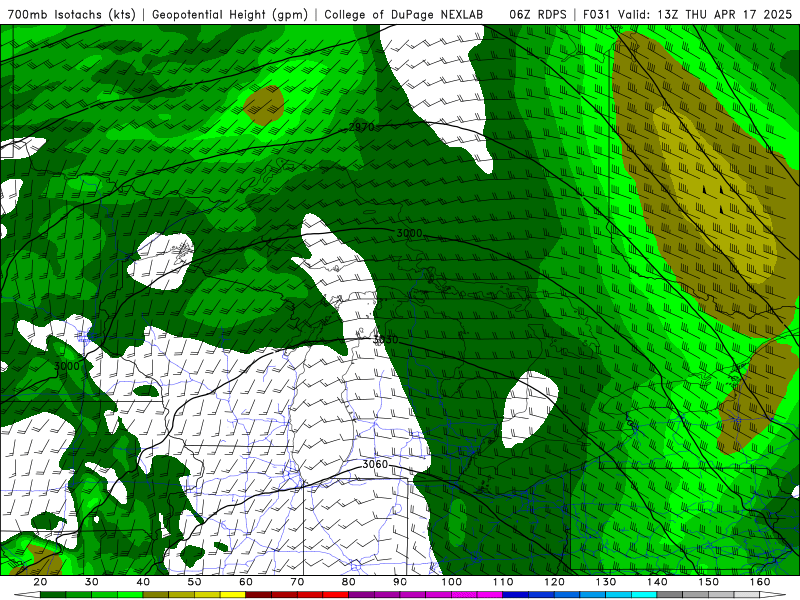The image size is (800, 600).
Task: Click the purple swatch under 80
Action: pyautogui.click(x=361, y=595)
